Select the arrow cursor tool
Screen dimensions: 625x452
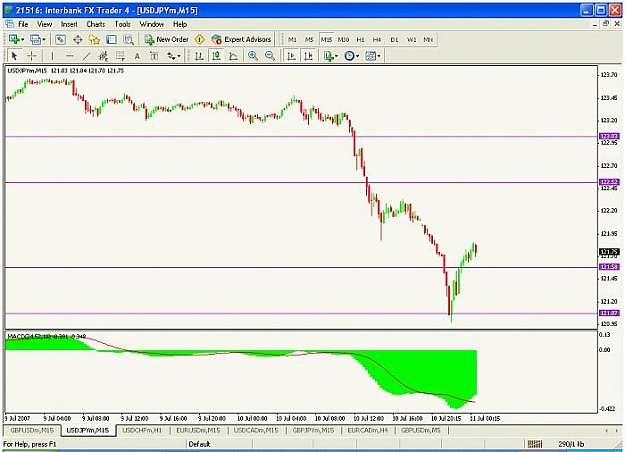(x=14, y=56)
